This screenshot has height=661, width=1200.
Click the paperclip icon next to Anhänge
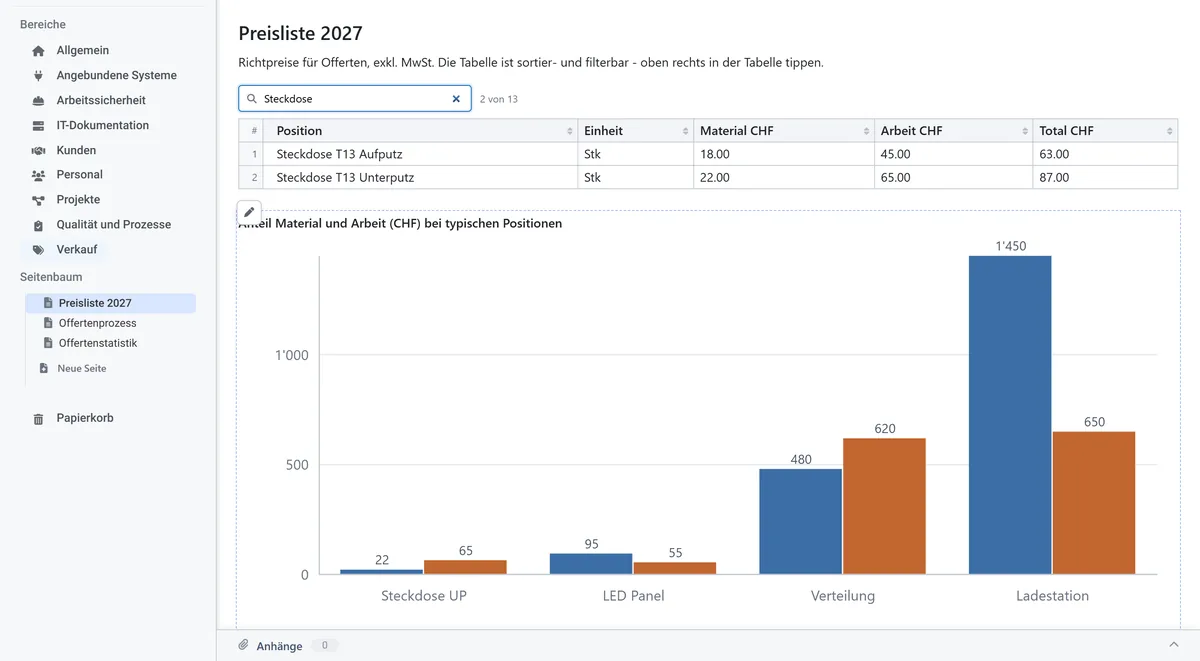point(243,645)
